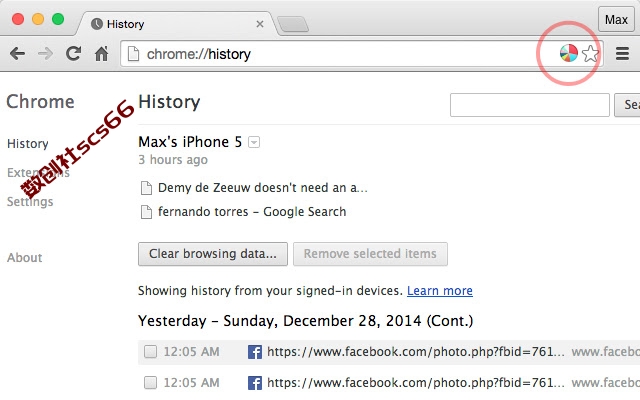640x400 pixels.
Task: Click the chrome://history address bar
Action: tap(339, 54)
